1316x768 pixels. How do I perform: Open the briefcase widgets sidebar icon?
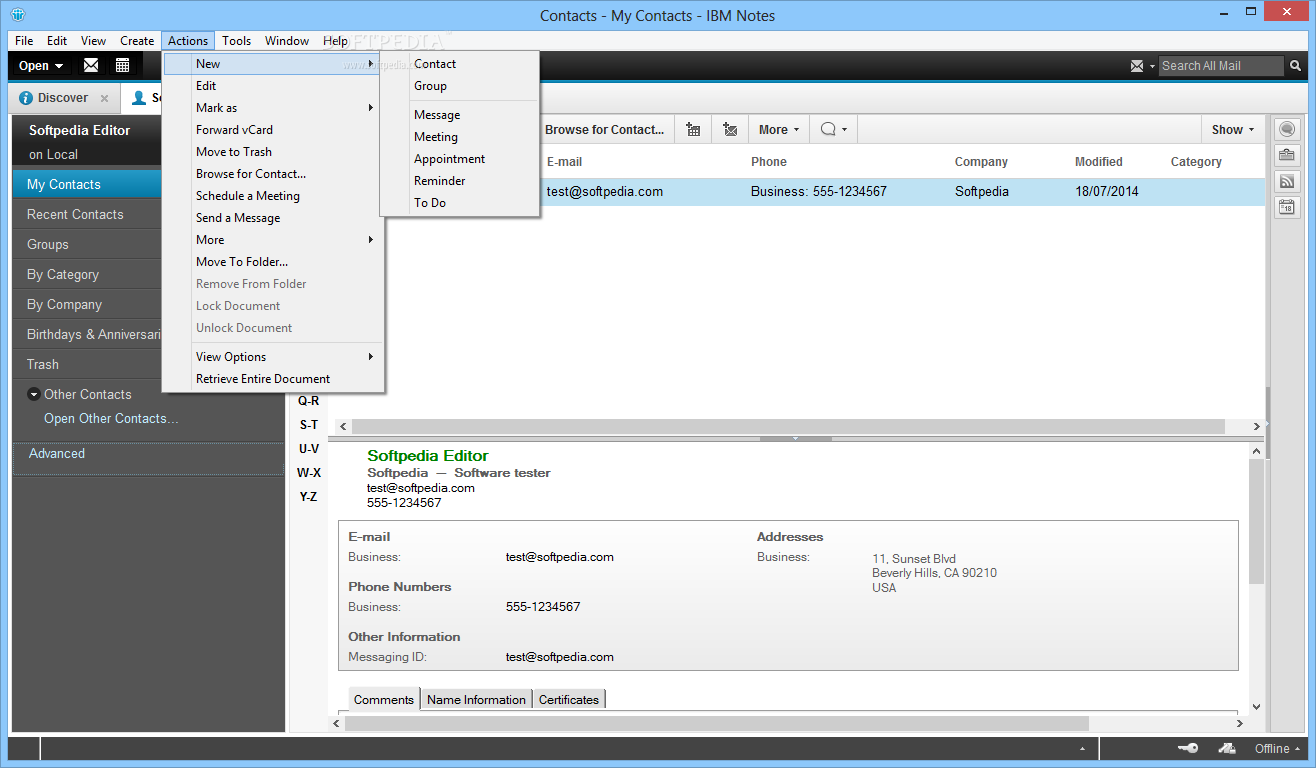(x=1286, y=155)
